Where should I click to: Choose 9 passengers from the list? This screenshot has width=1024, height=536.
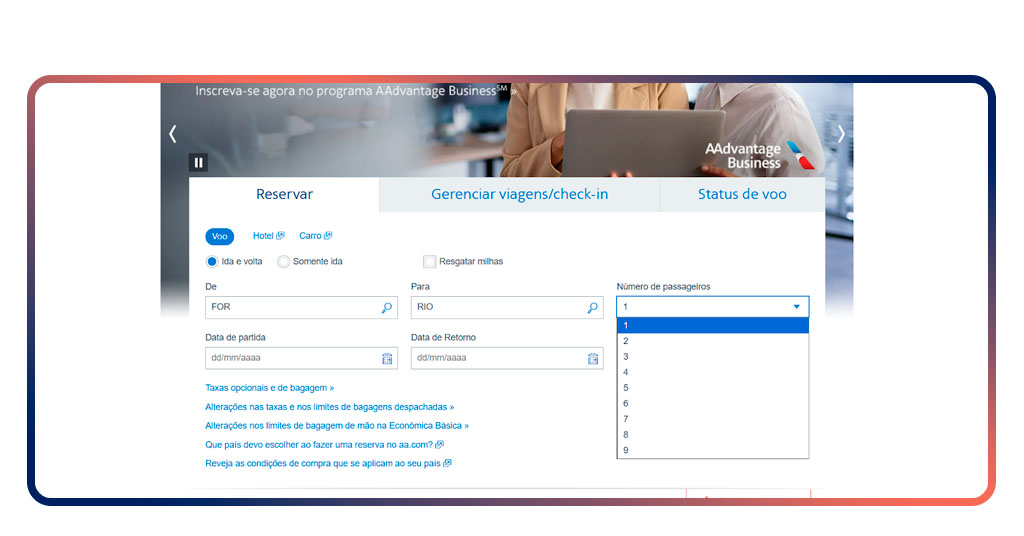pos(712,450)
